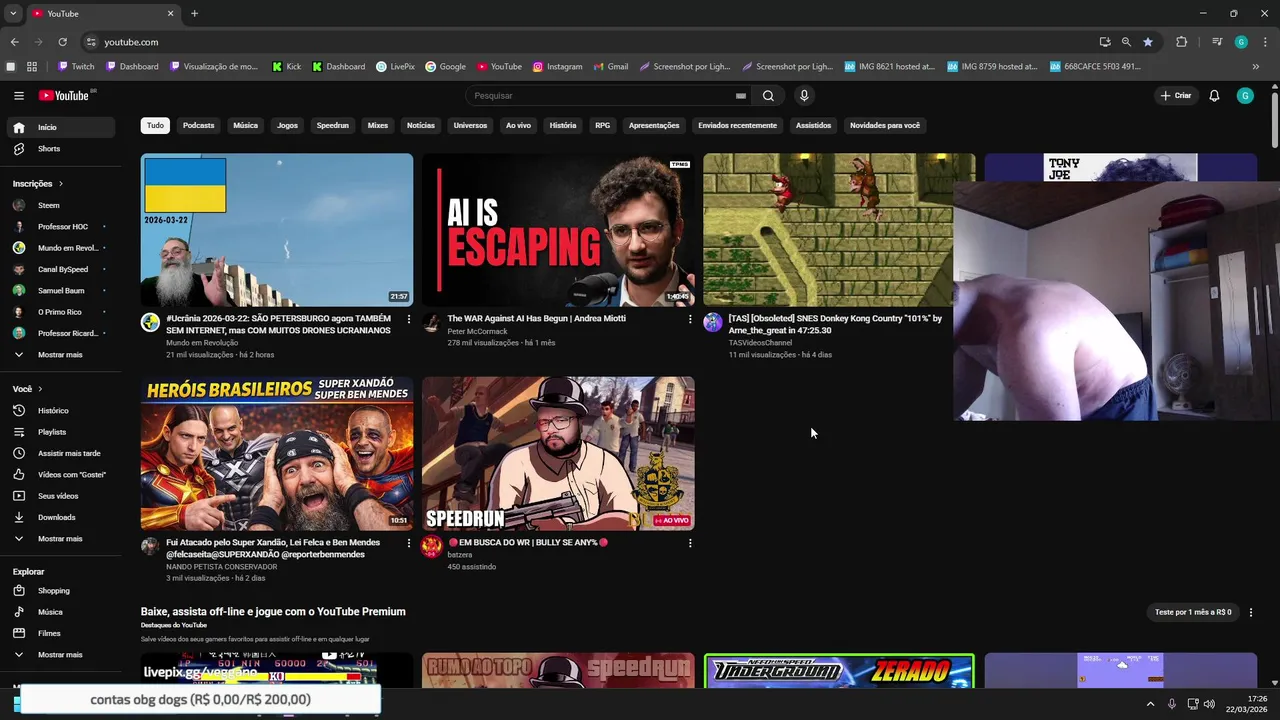Viewport: 1280px width, 720px height.
Task: Open TASVideosChannel channel link
Action: click(x=760, y=343)
